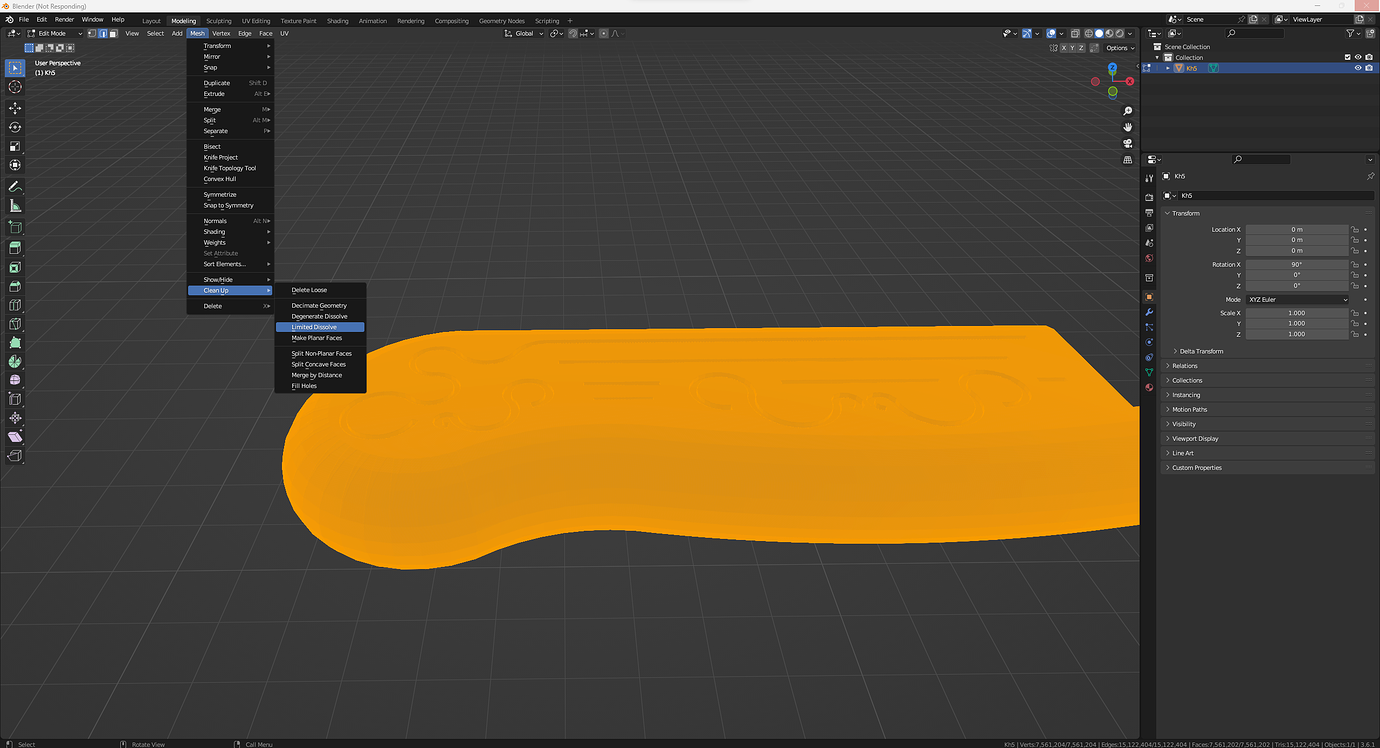This screenshot has width=1380, height=748.
Task: Toggle X-Ray display
Action: point(1075,33)
